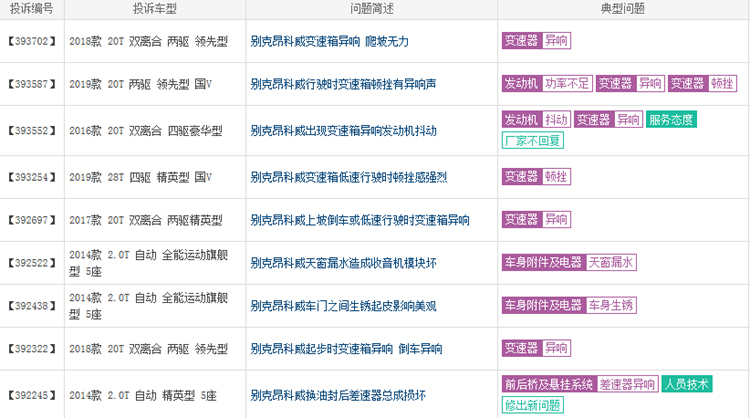Click the 厂家不回复 tag
Viewport: 750px width, 418px height.
tap(533, 141)
